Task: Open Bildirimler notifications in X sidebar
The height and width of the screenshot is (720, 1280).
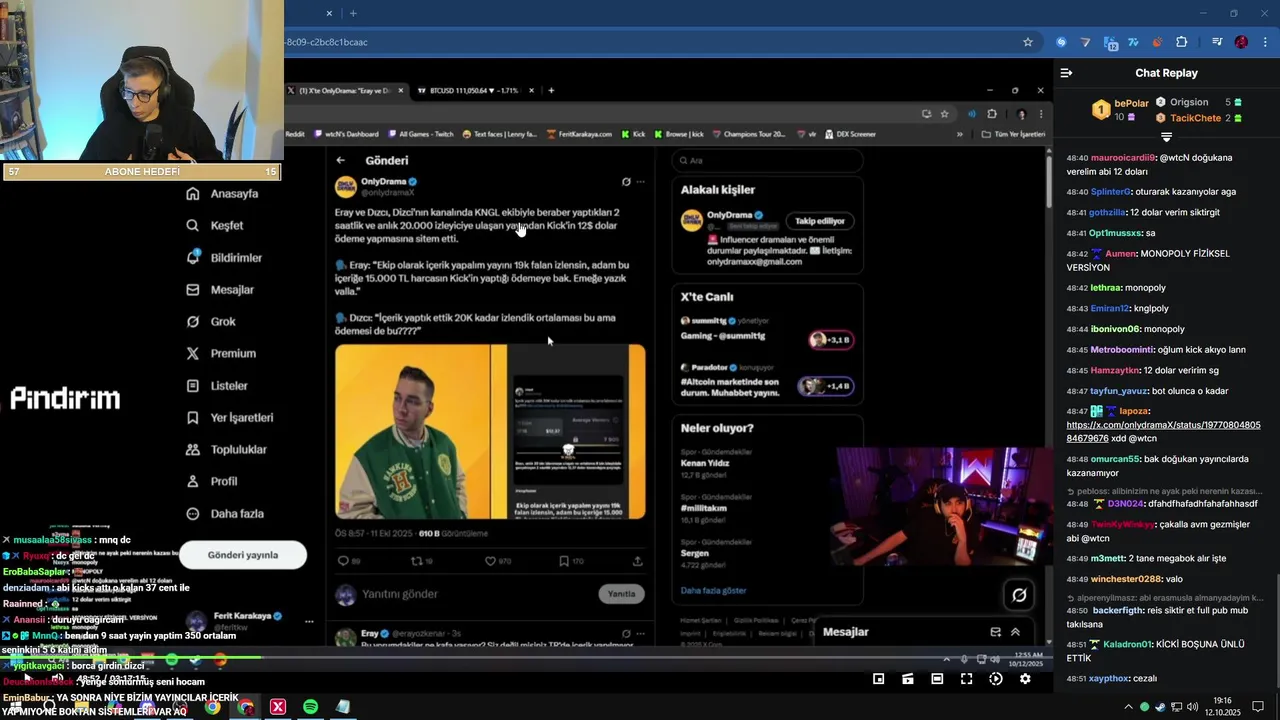Action: click(x=224, y=258)
